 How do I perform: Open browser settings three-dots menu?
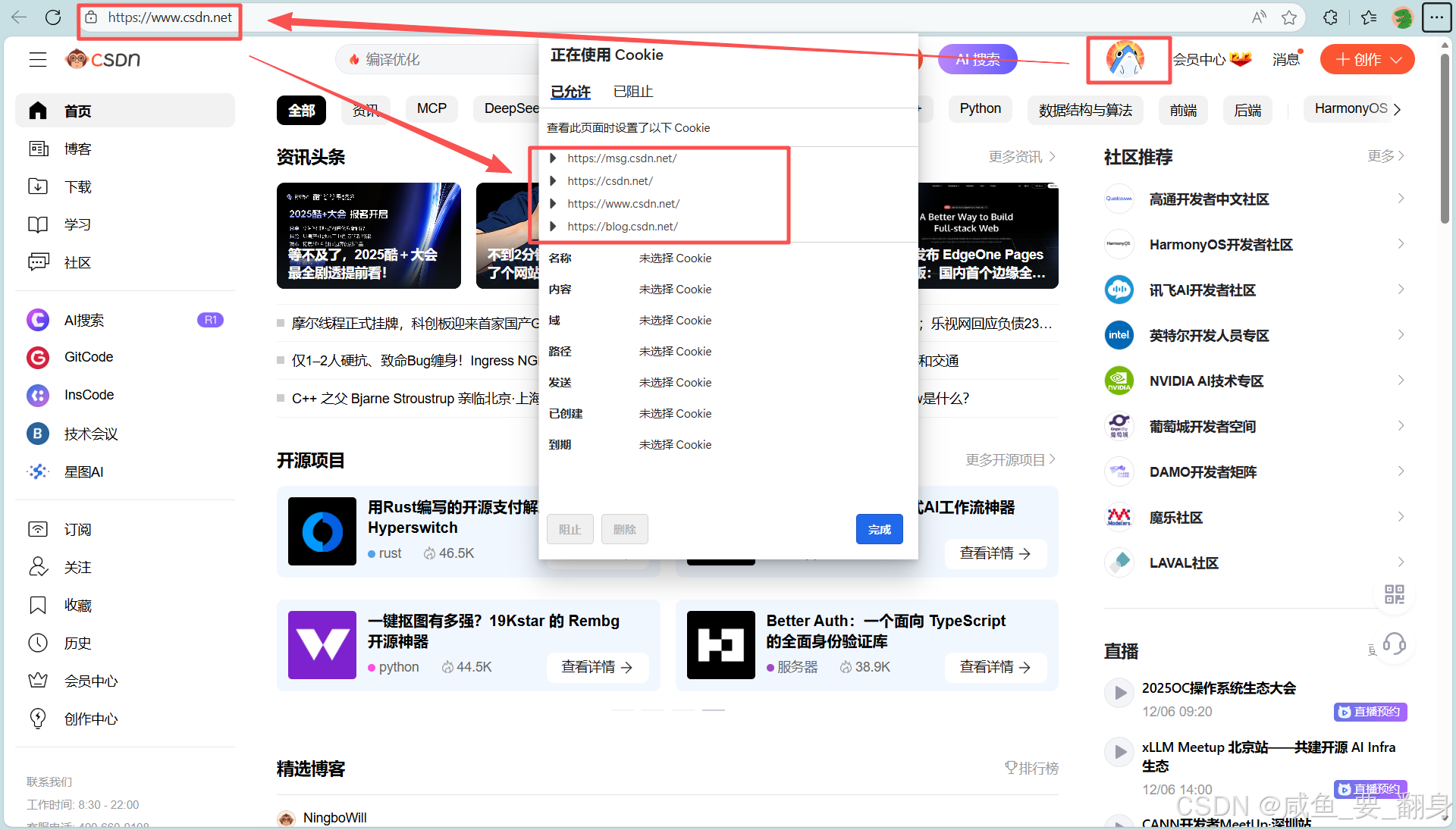click(1436, 17)
